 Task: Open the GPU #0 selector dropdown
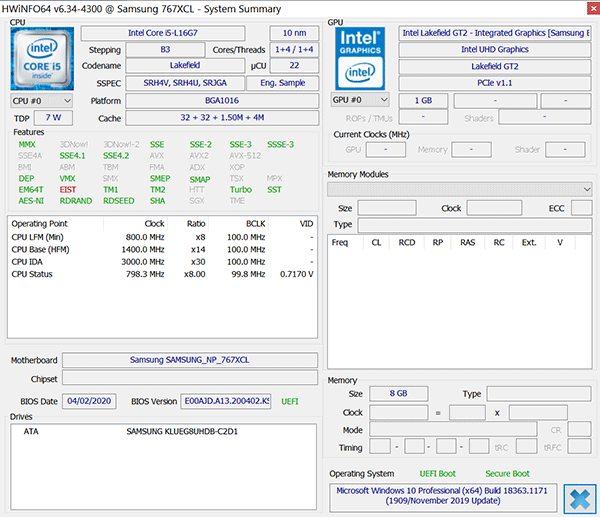[x=360, y=100]
